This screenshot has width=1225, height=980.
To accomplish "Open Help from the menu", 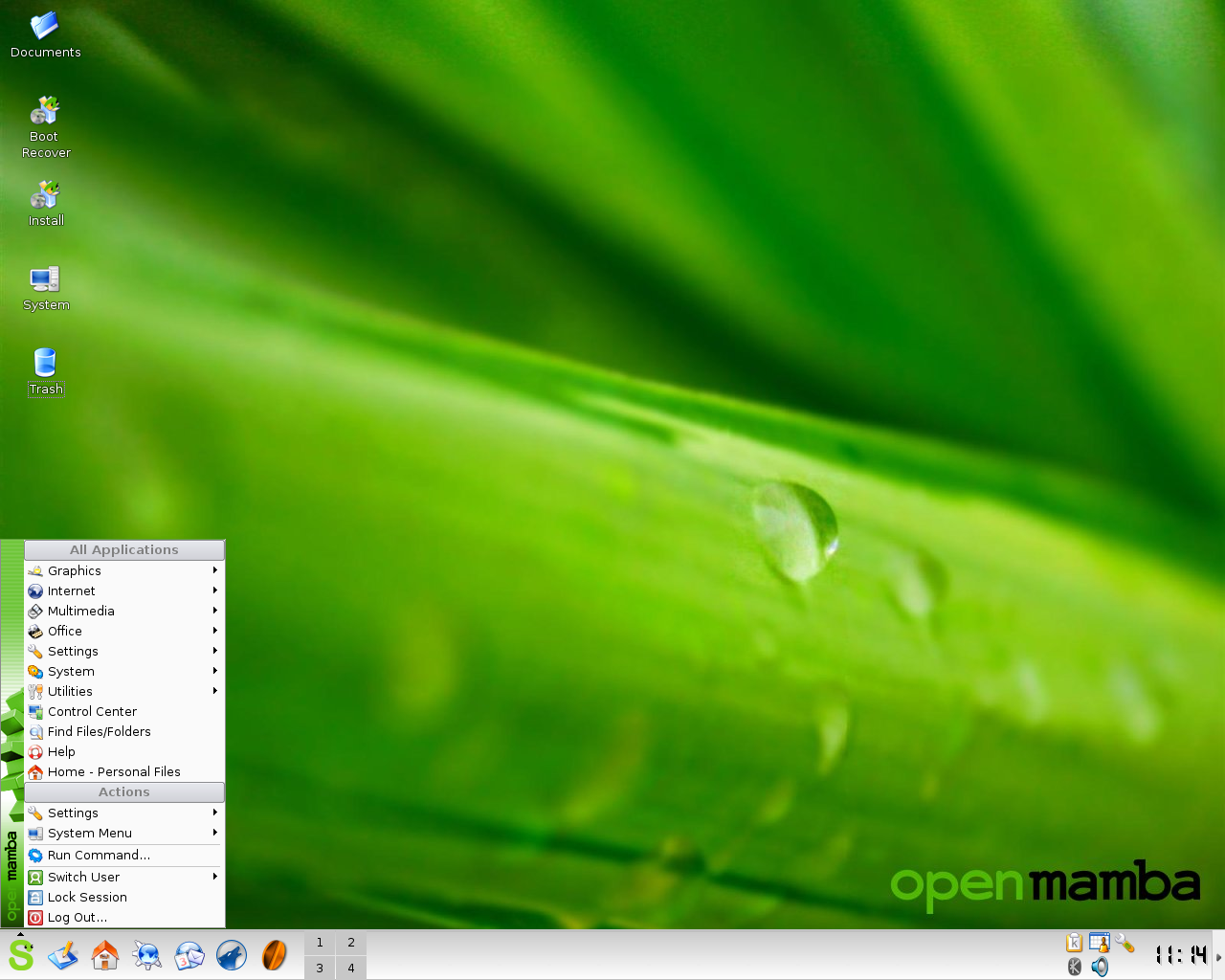I will pyautogui.click(x=124, y=751).
